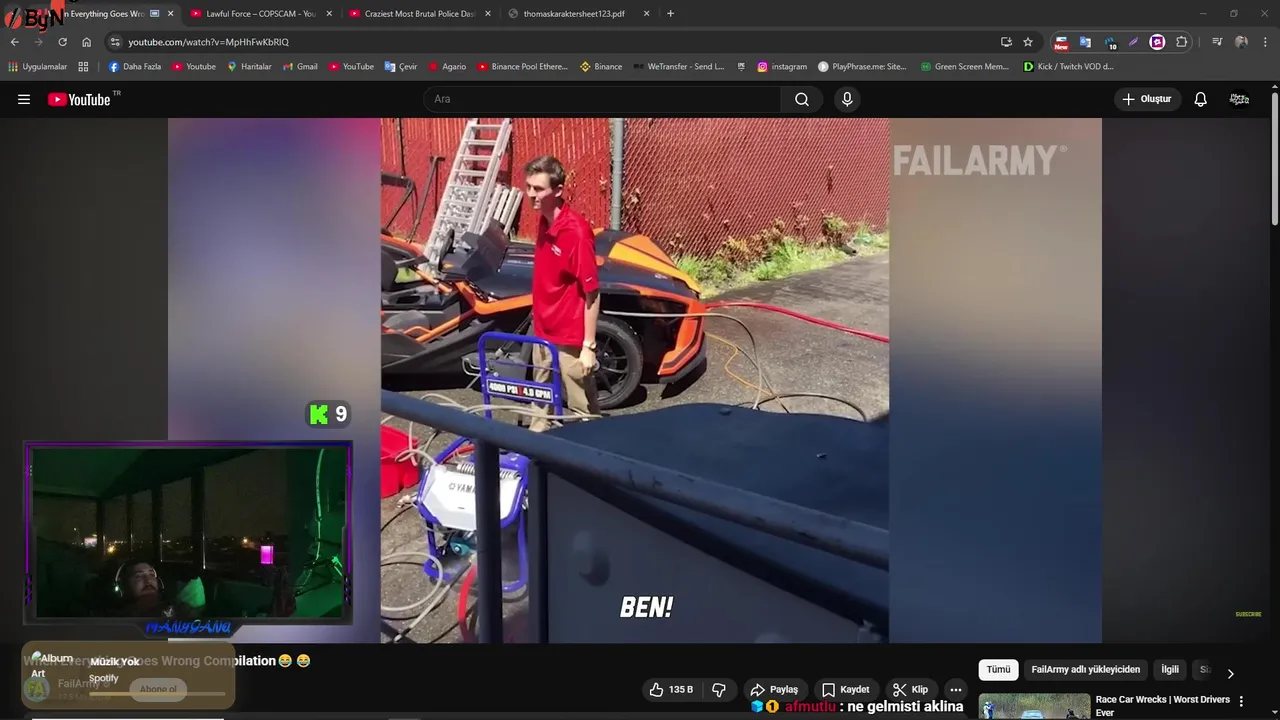Open Race Car Wrecks | Worst Drivers Ever title
This screenshot has height=720, width=1280.
point(1162,706)
